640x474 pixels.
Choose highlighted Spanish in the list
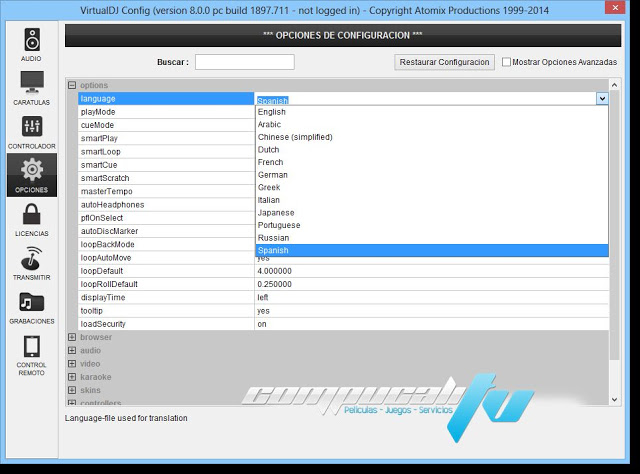pos(432,250)
